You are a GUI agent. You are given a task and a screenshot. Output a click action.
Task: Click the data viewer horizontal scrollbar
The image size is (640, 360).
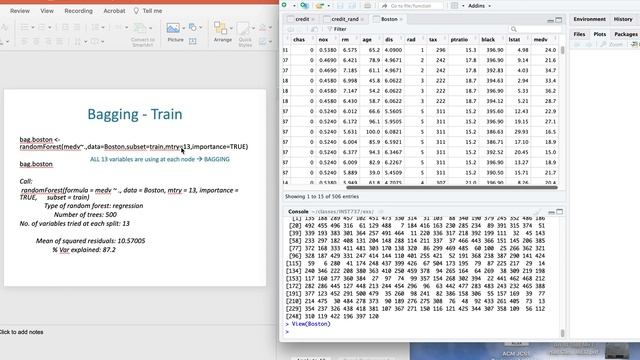452,188
